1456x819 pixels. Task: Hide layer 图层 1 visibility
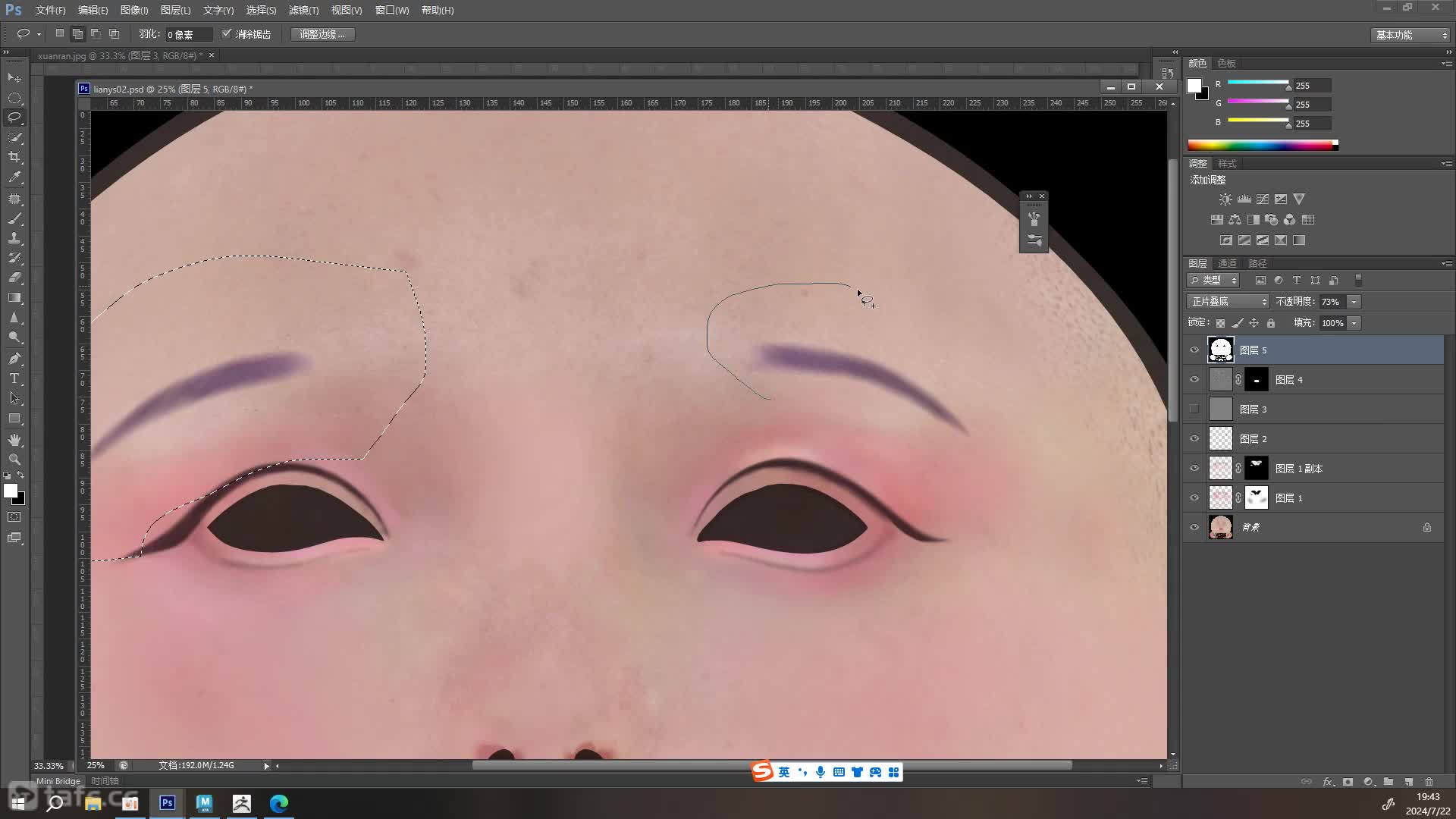coord(1194,497)
